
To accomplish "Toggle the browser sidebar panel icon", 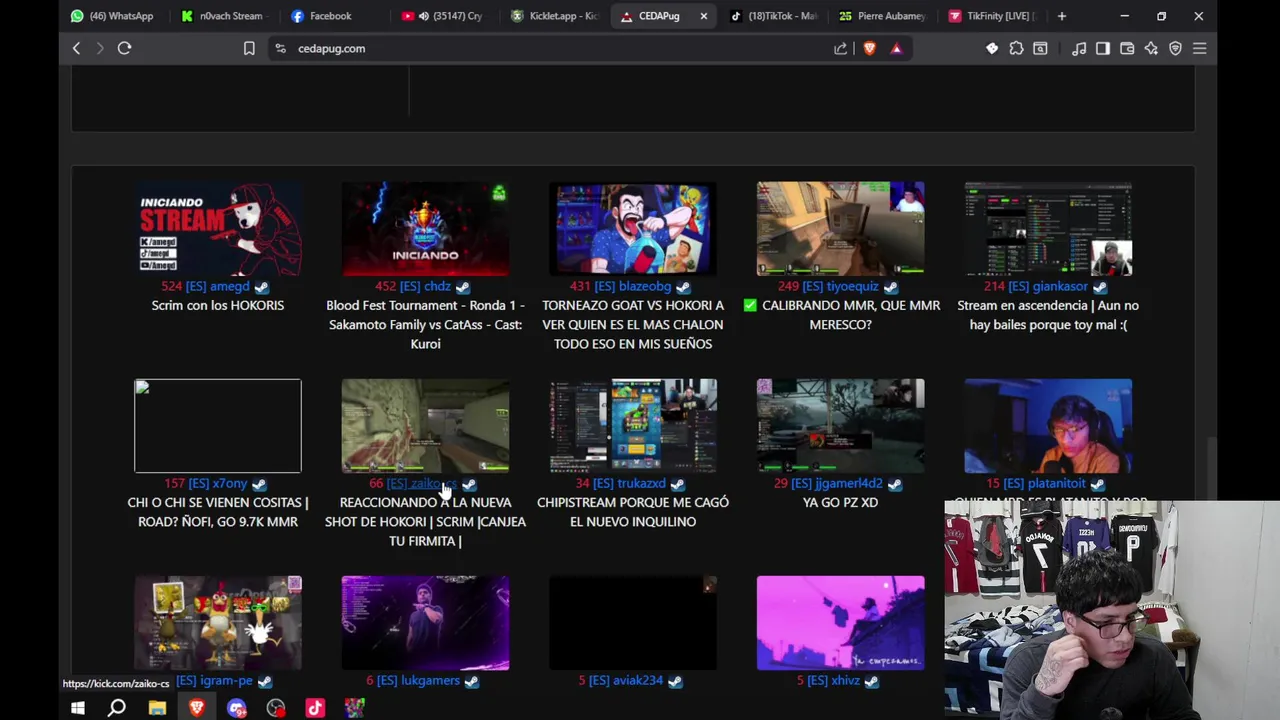I will click(1102, 48).
